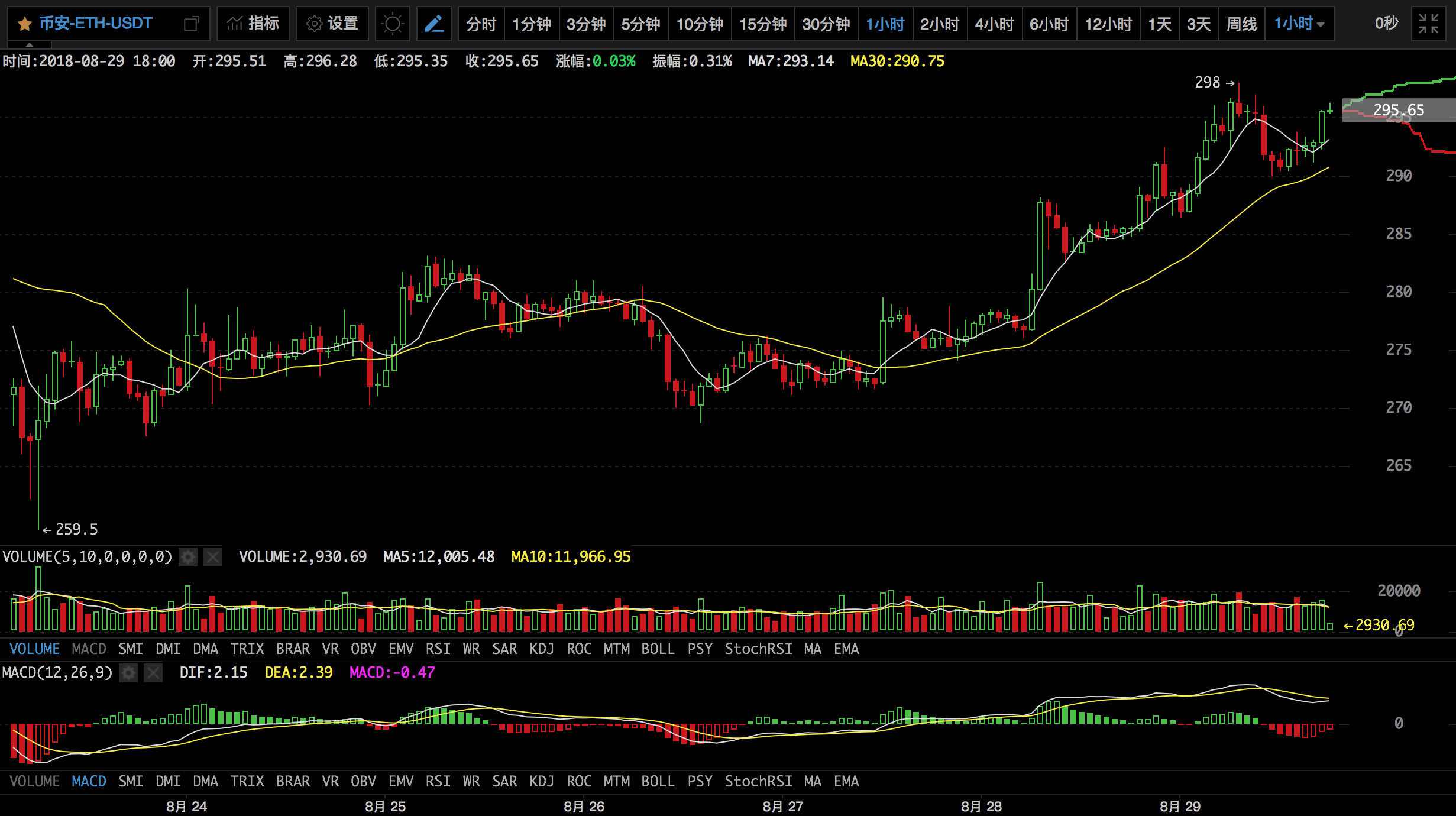Select the pencil drawing tool
1456x816 pixels.
(434, 24)
